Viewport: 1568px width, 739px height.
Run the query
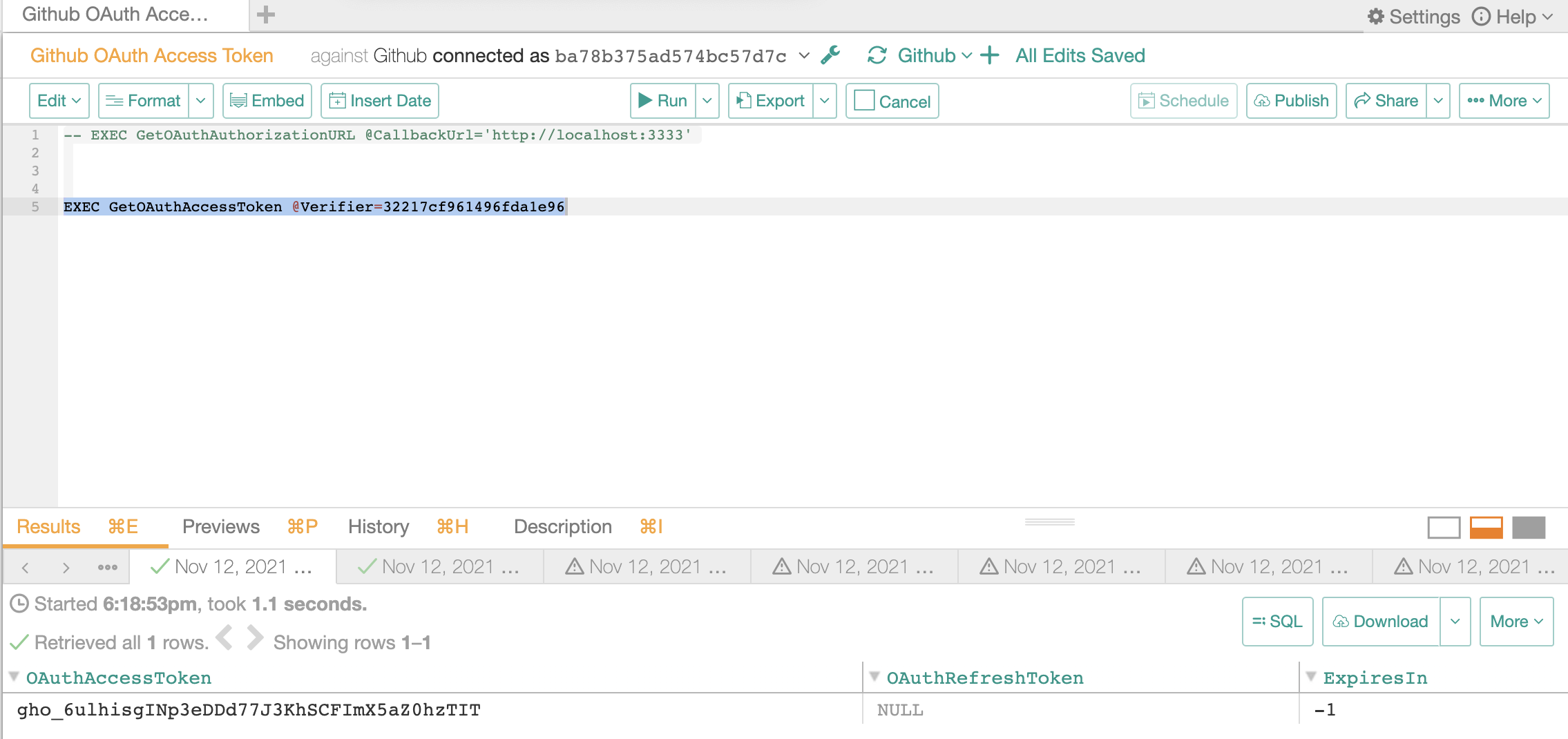click(662, 101)
